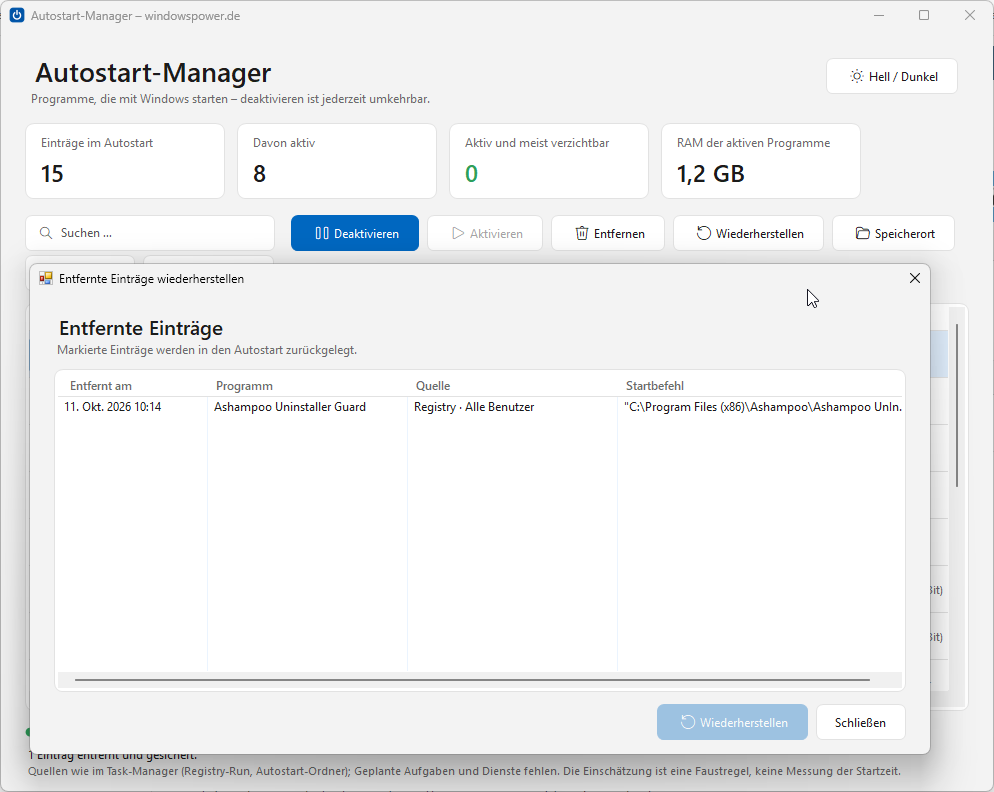
Task: Sort by Startbefehl column header
Action: tap(655, 386)
